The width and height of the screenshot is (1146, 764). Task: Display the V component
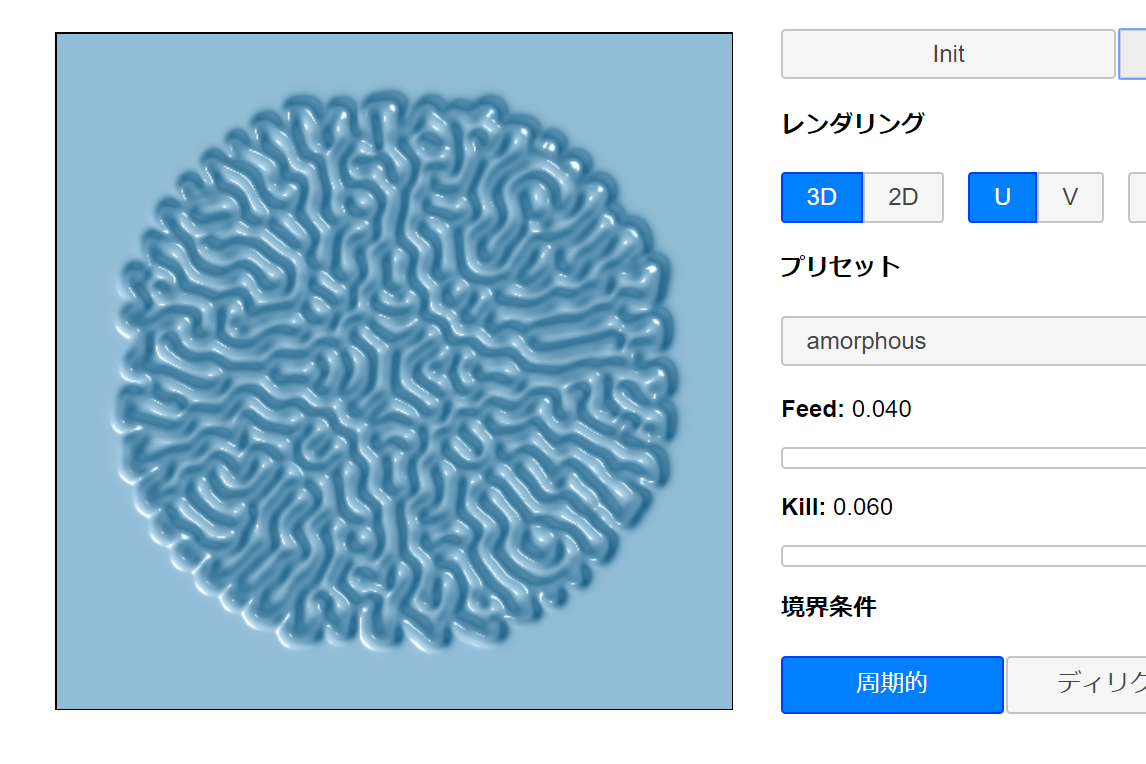1070,197
